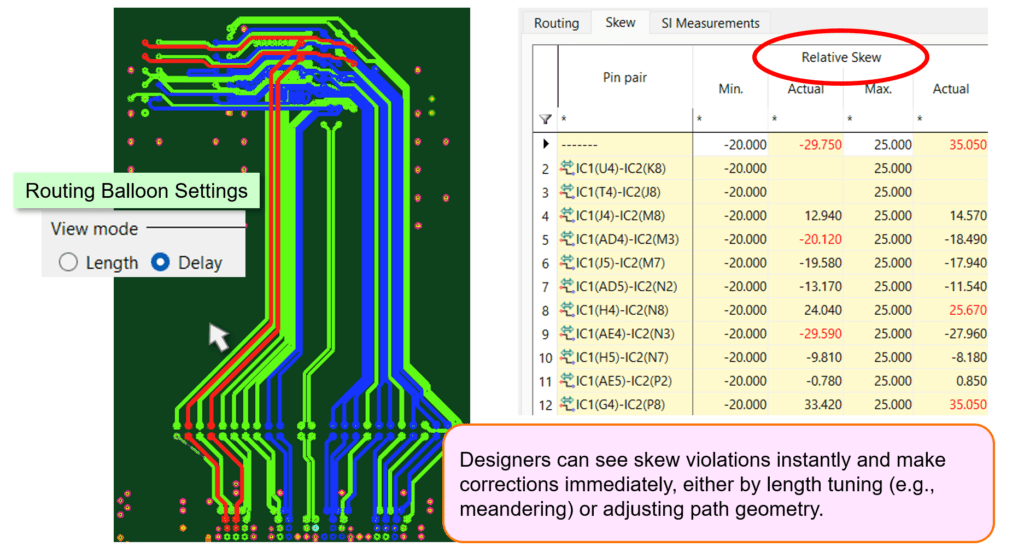
Task: Click the Max. column header
Action: point(878,89)
